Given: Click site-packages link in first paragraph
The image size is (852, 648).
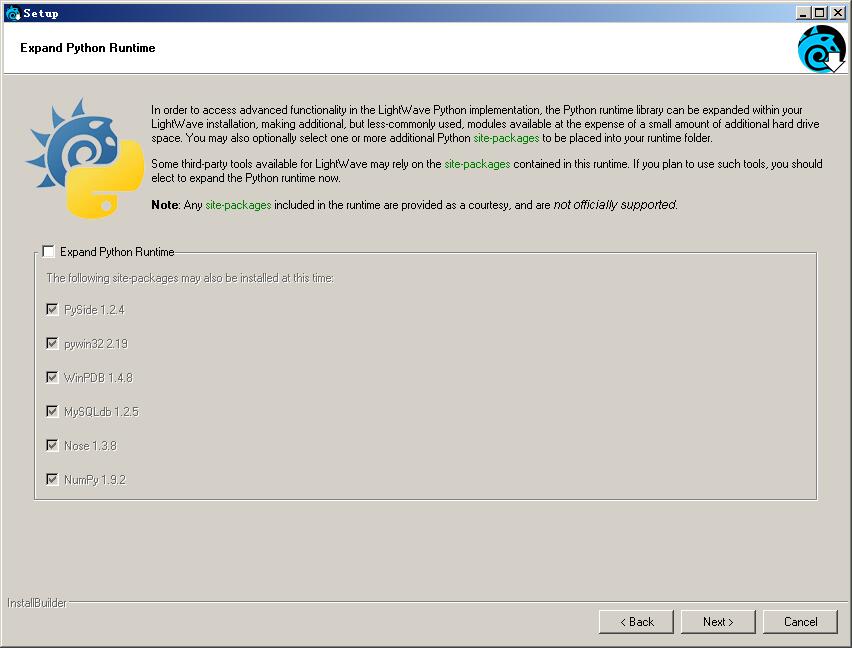Looking at the screenshot, I should pos(506,138).
